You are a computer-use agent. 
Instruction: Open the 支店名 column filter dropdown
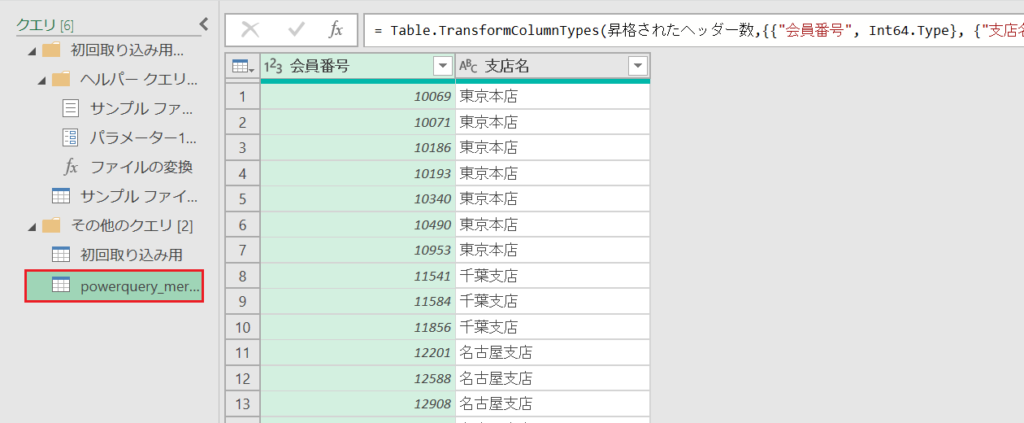click(x=637, y=65)
